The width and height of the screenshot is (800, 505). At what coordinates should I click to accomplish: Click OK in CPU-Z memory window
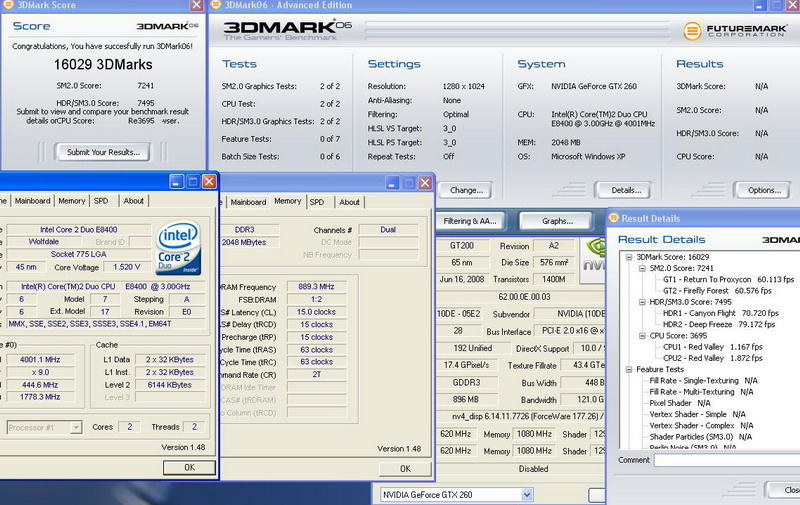(x=405, y=469)
